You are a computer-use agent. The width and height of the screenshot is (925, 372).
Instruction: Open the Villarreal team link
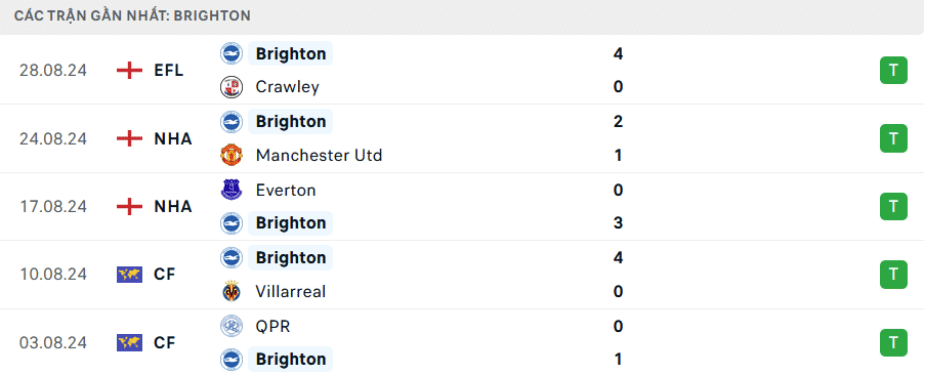pyautogui.click(x=290, y=292)
